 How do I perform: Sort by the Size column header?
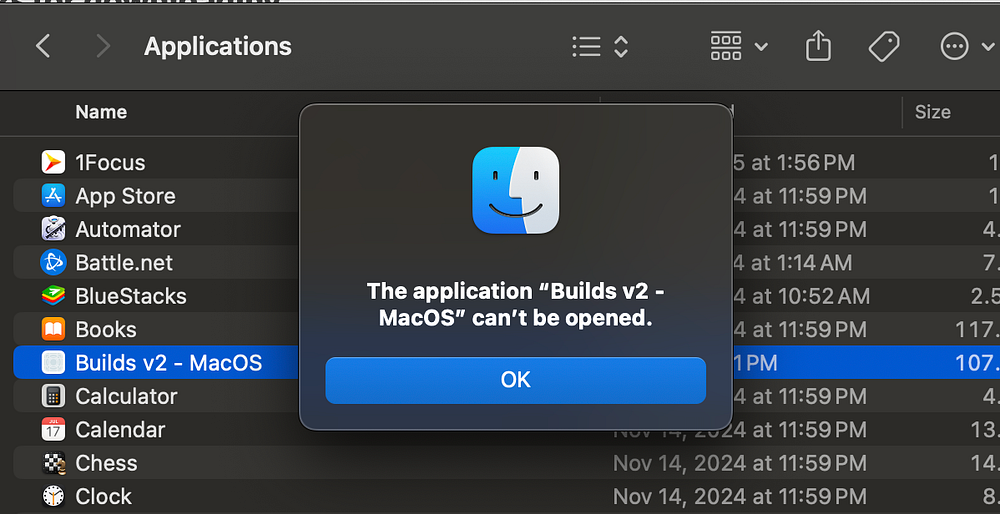(932, 112)
